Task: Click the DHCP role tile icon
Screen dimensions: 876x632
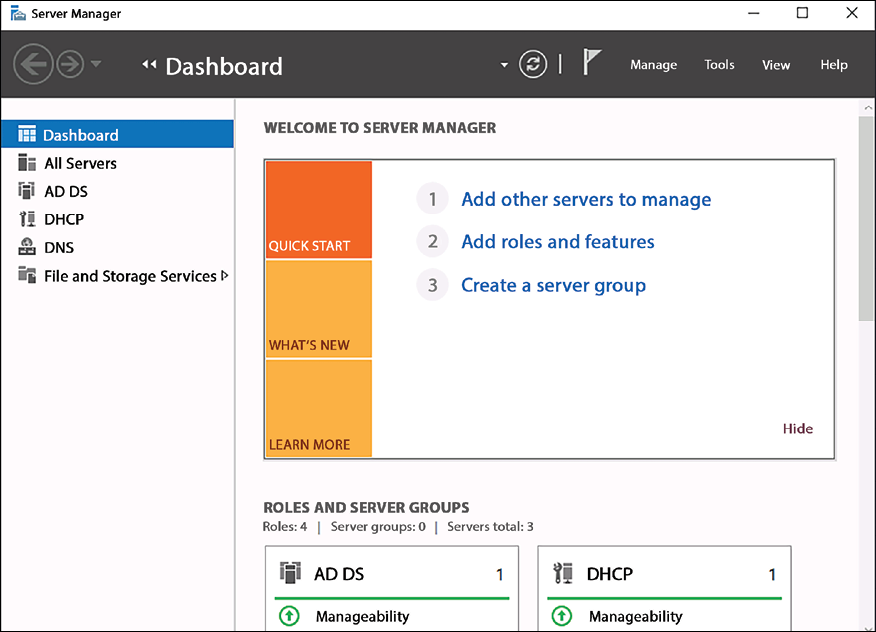Action: (563, 573)
